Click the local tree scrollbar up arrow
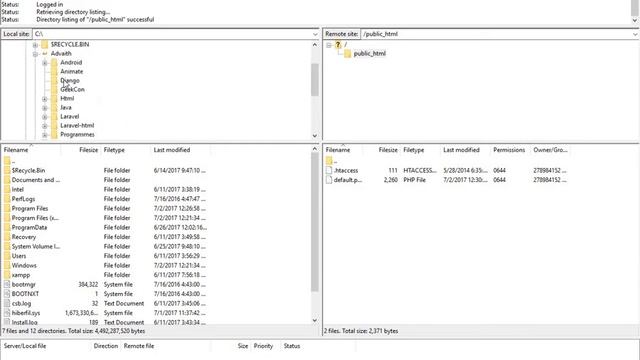 pyautogui.click(x=315, y=44)
